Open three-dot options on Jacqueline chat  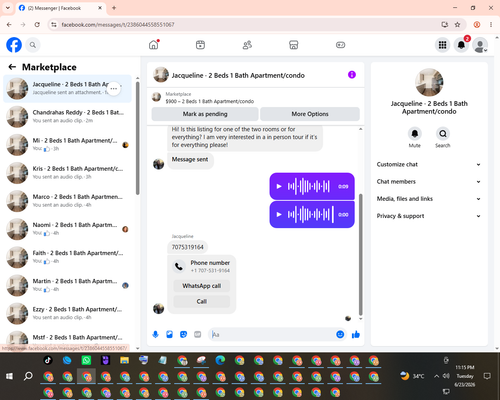[114, 89]
